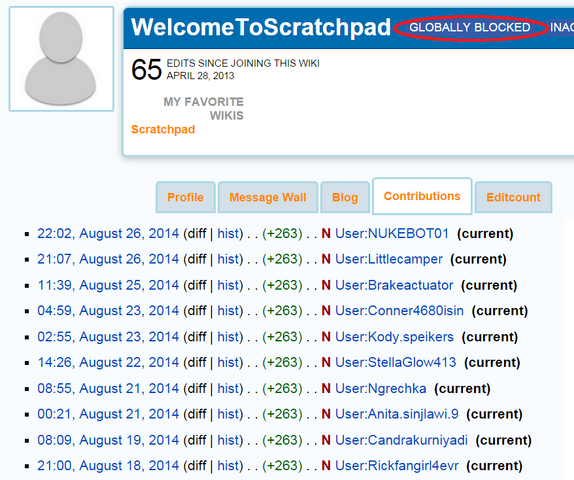Open User:NUKEBOT01 page link
Viewport: 574px width, 480px height.
click(392, 233)
